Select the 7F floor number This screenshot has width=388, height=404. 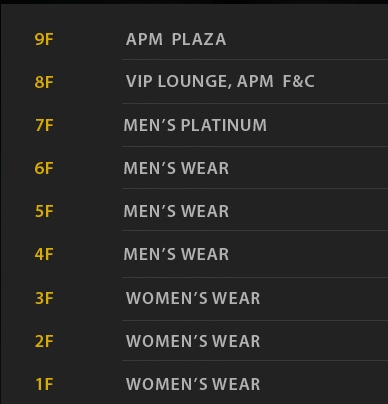(x=44, y=126)
